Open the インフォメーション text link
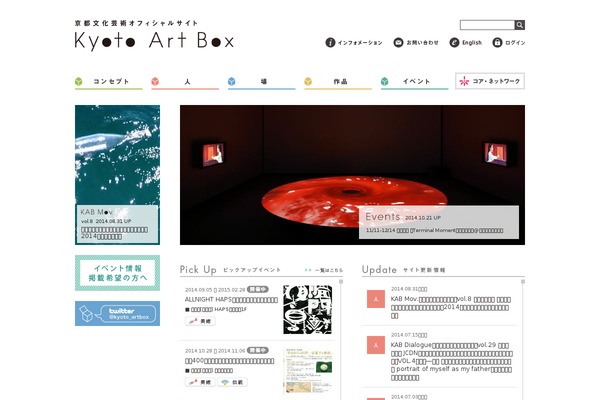Image resolution: width=600 pixels, height=400 pixels. point(360,42)
